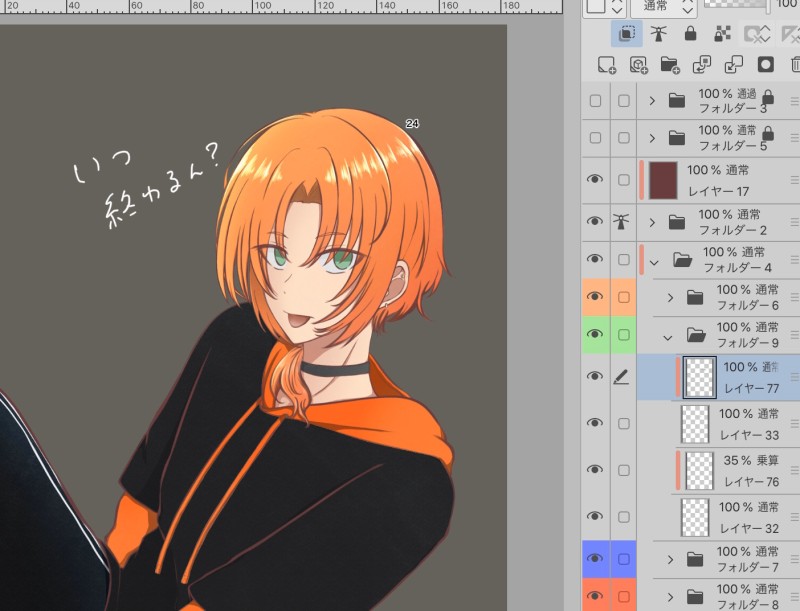
Task: Expand フォルダー 3 chevron
Action: (652, 101)
